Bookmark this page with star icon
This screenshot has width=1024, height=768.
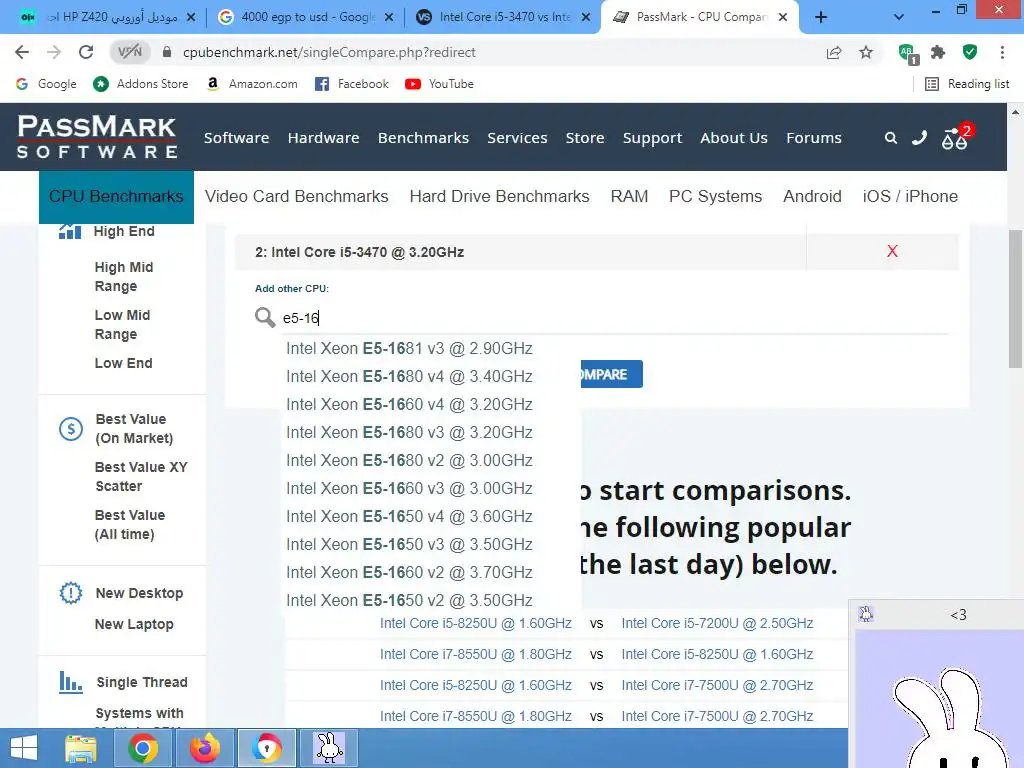(x=866, y=52)
